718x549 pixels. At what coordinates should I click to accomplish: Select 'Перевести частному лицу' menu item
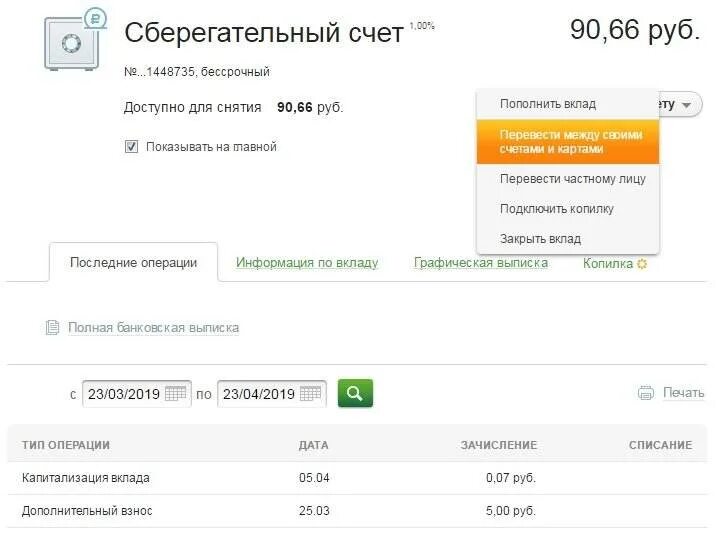pyautogui.click(x=568, y=179)
